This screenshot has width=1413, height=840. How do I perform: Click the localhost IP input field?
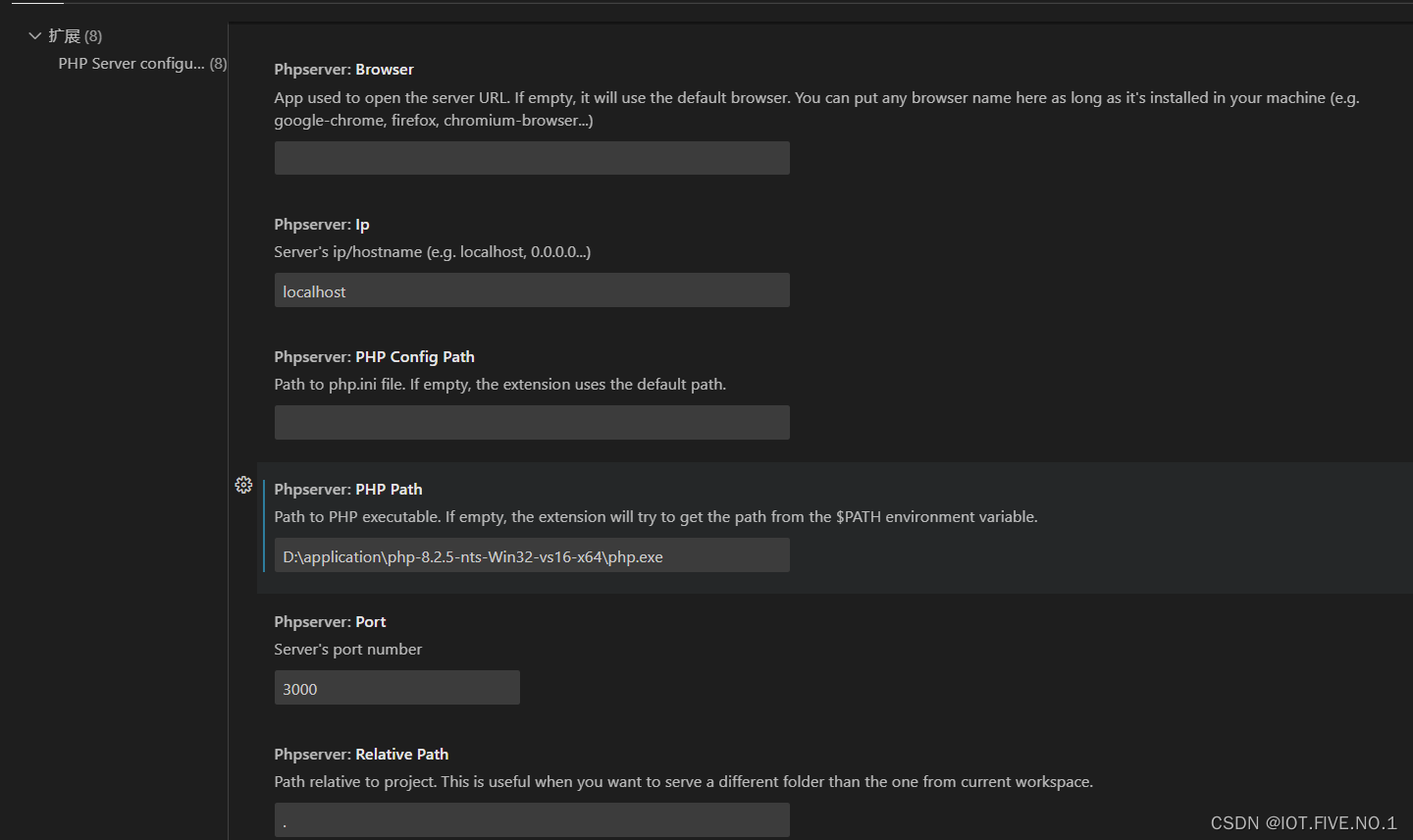click(x=532, y=289)
